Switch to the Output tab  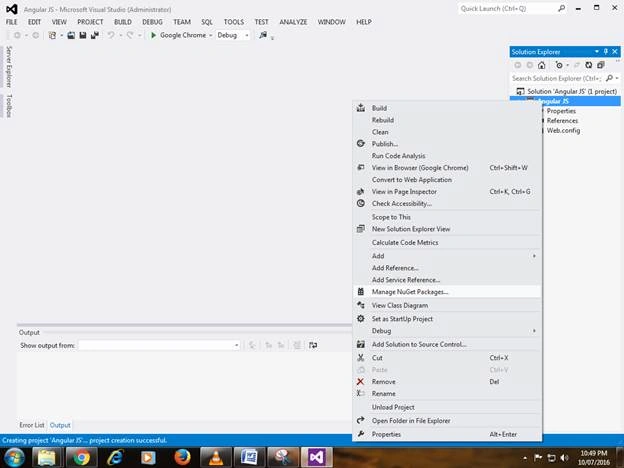tap(60, 425)
